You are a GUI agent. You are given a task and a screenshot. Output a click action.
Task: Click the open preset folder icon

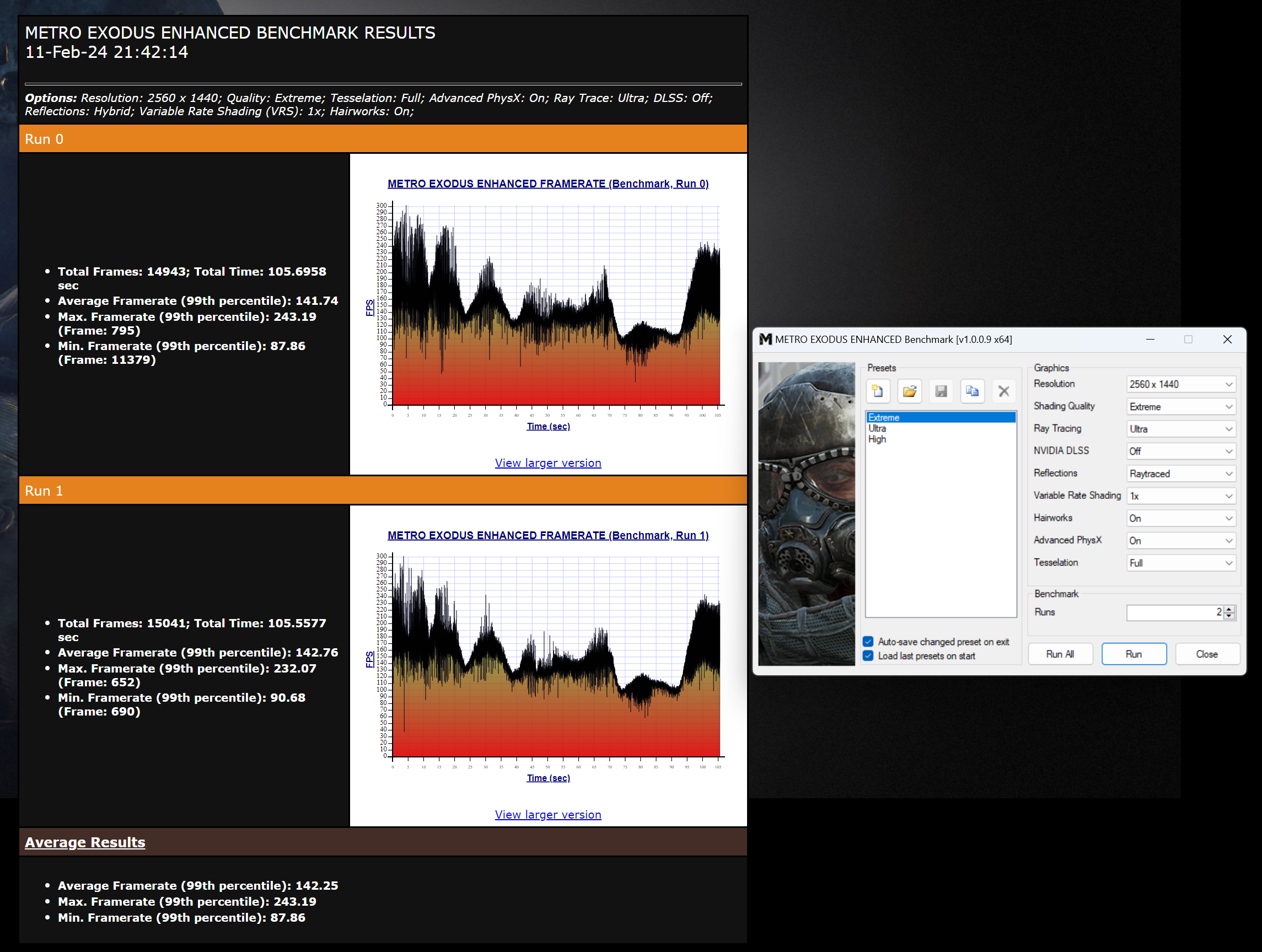(909, 391)
